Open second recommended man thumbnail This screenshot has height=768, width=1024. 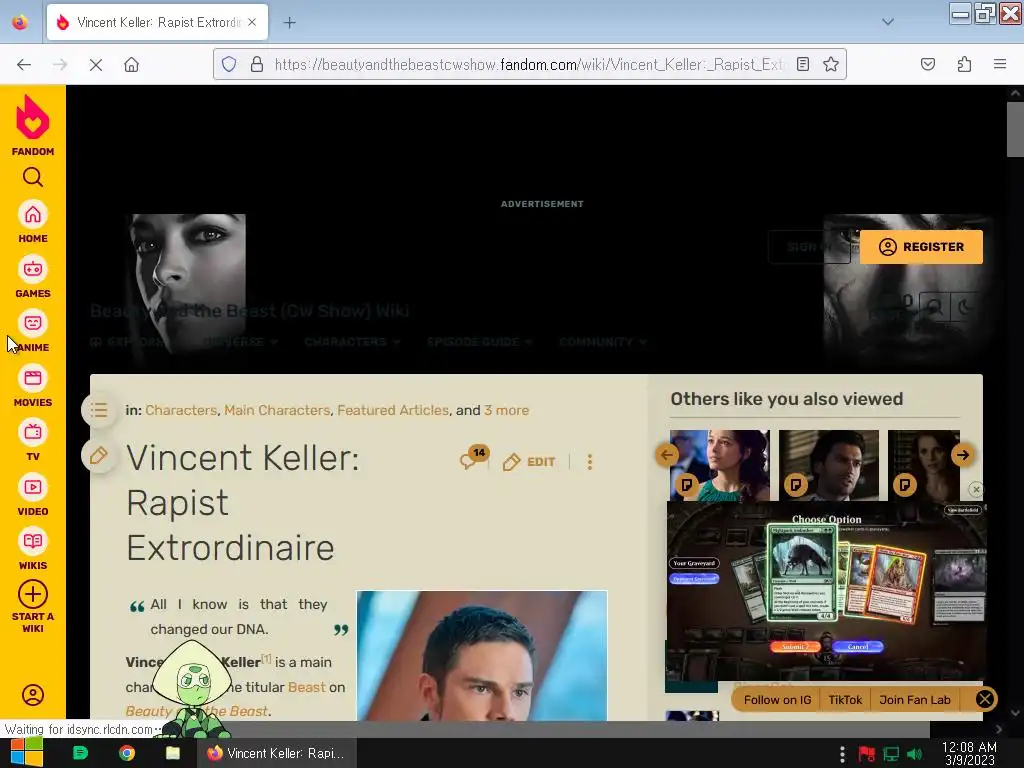(x=829, y=465)
